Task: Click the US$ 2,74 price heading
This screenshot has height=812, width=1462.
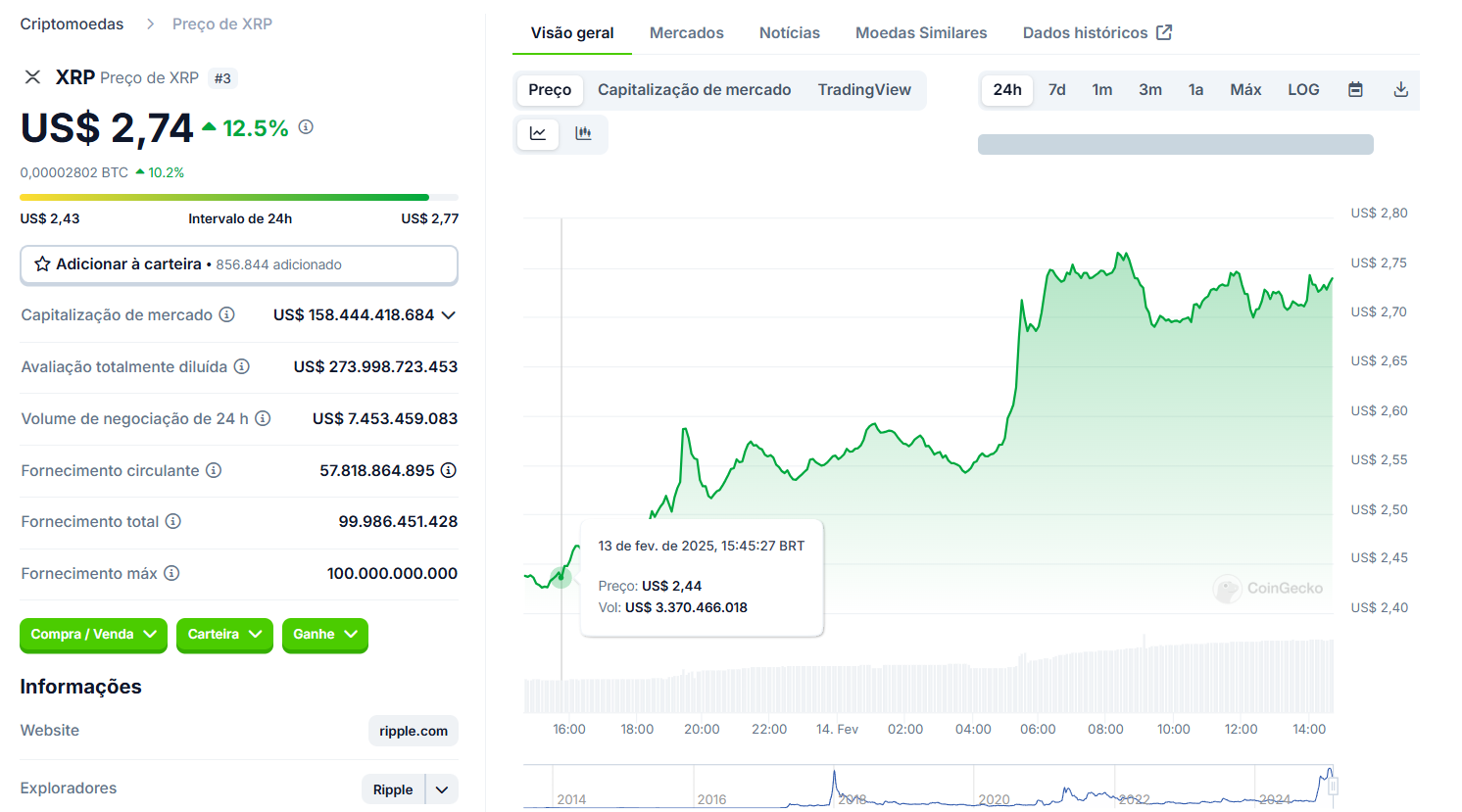Action: 107,128
